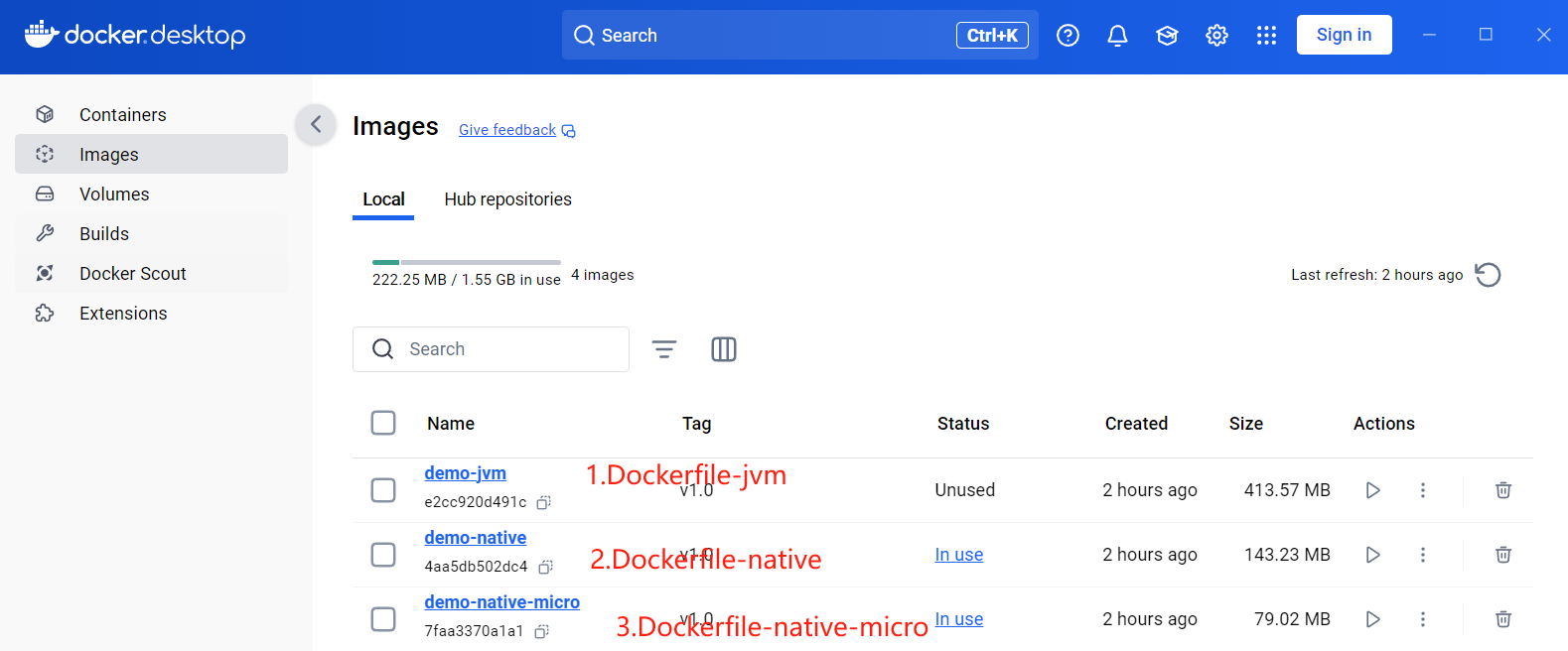Open the Learning center graduation cap
This screenshot has height=651, width=1568.
(1167, 36)
